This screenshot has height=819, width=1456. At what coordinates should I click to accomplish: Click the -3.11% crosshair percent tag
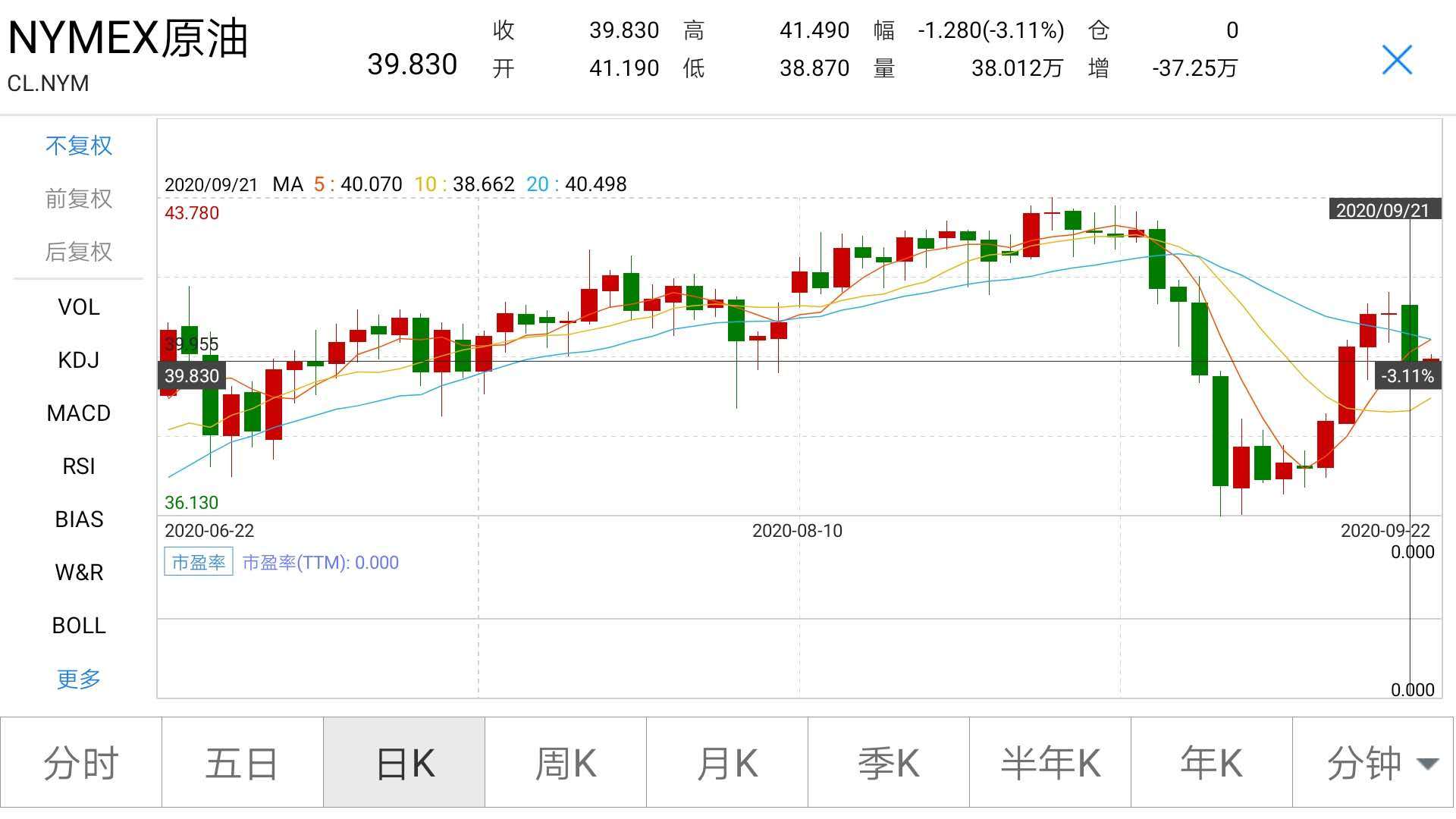pos(1407,375)
